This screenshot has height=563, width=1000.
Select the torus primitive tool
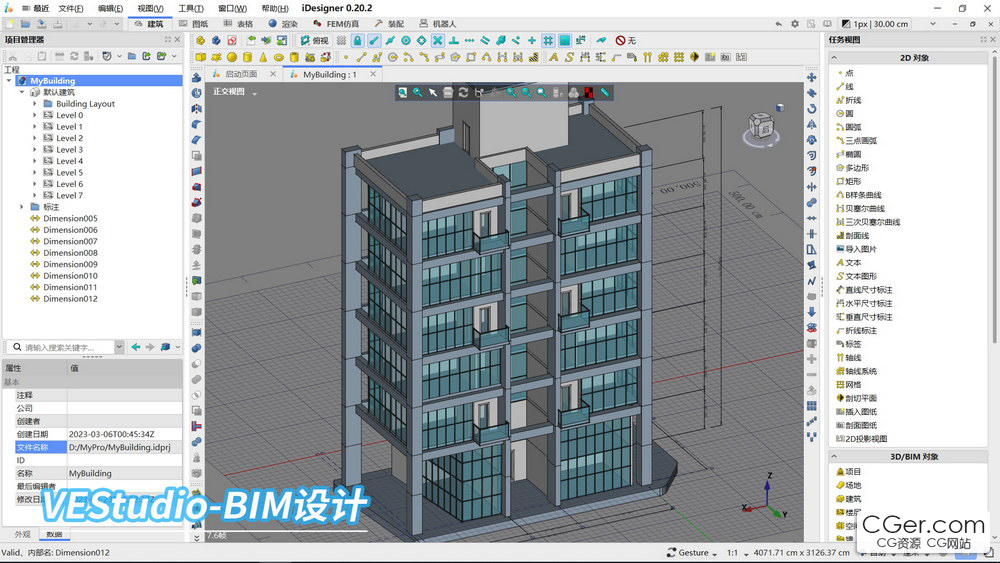[279, 57]
